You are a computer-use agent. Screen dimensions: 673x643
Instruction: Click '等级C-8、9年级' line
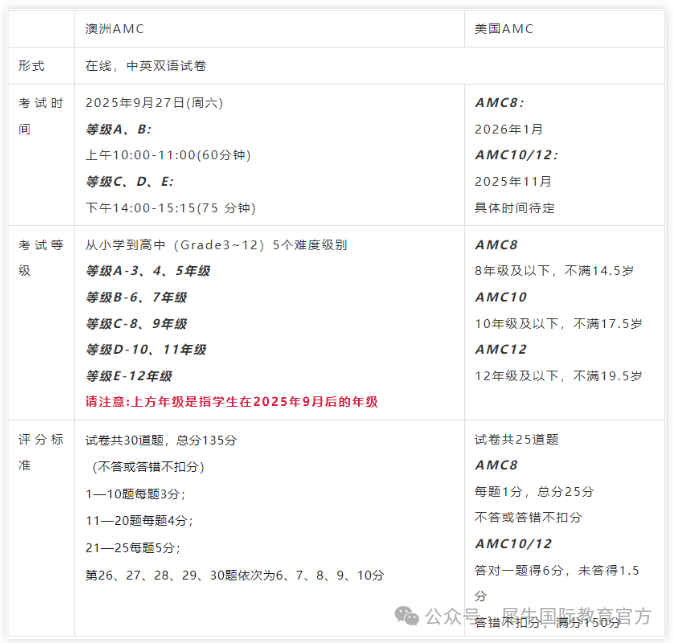136,323
